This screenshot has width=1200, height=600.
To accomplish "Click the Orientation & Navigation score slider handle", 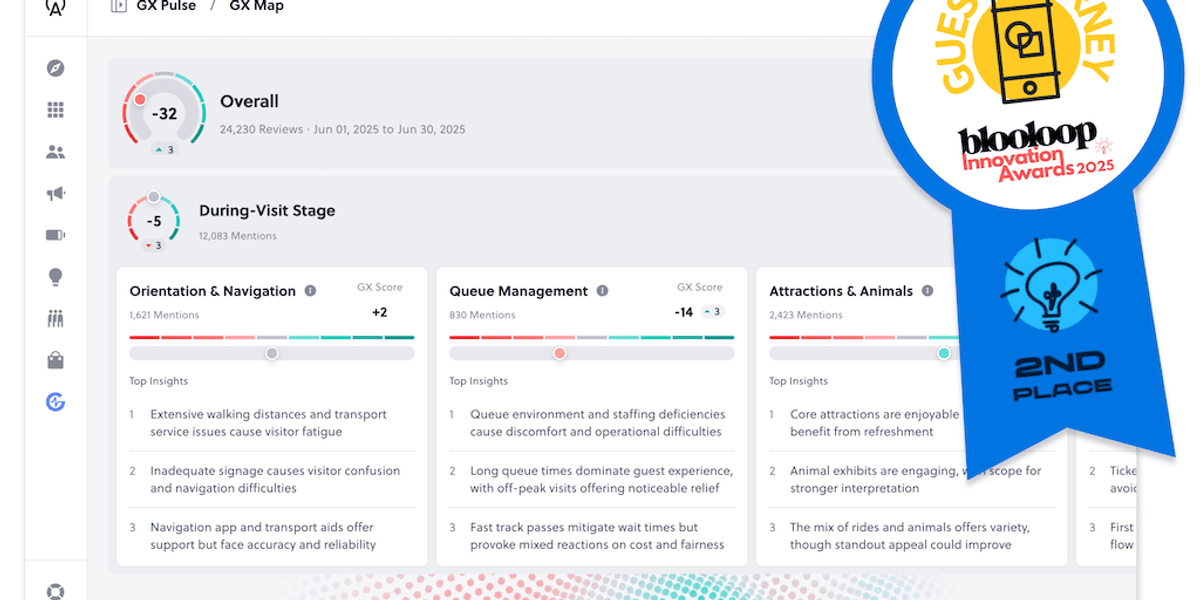I will click(272, 353).
